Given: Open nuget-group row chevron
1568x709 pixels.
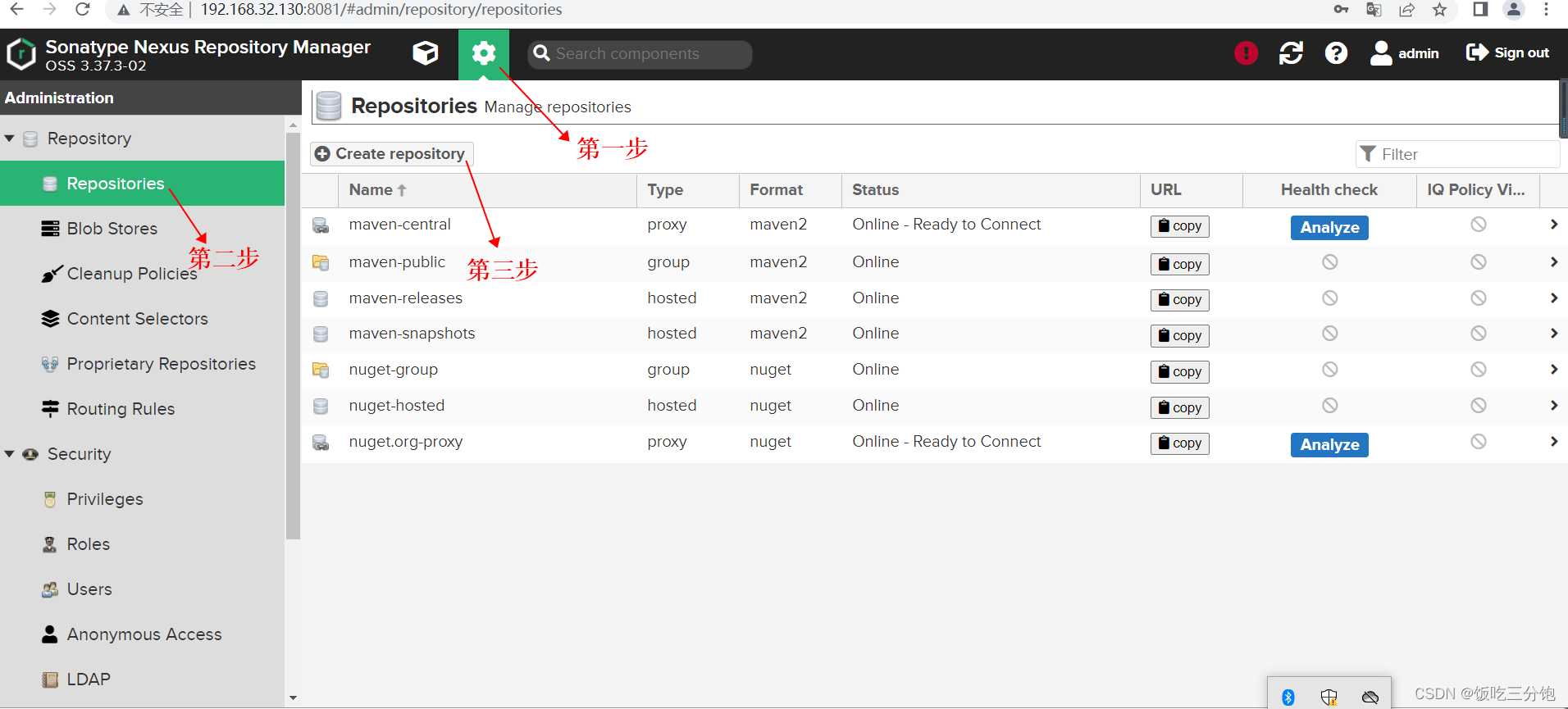Looking at the screenshot, I should [1553, 370].
